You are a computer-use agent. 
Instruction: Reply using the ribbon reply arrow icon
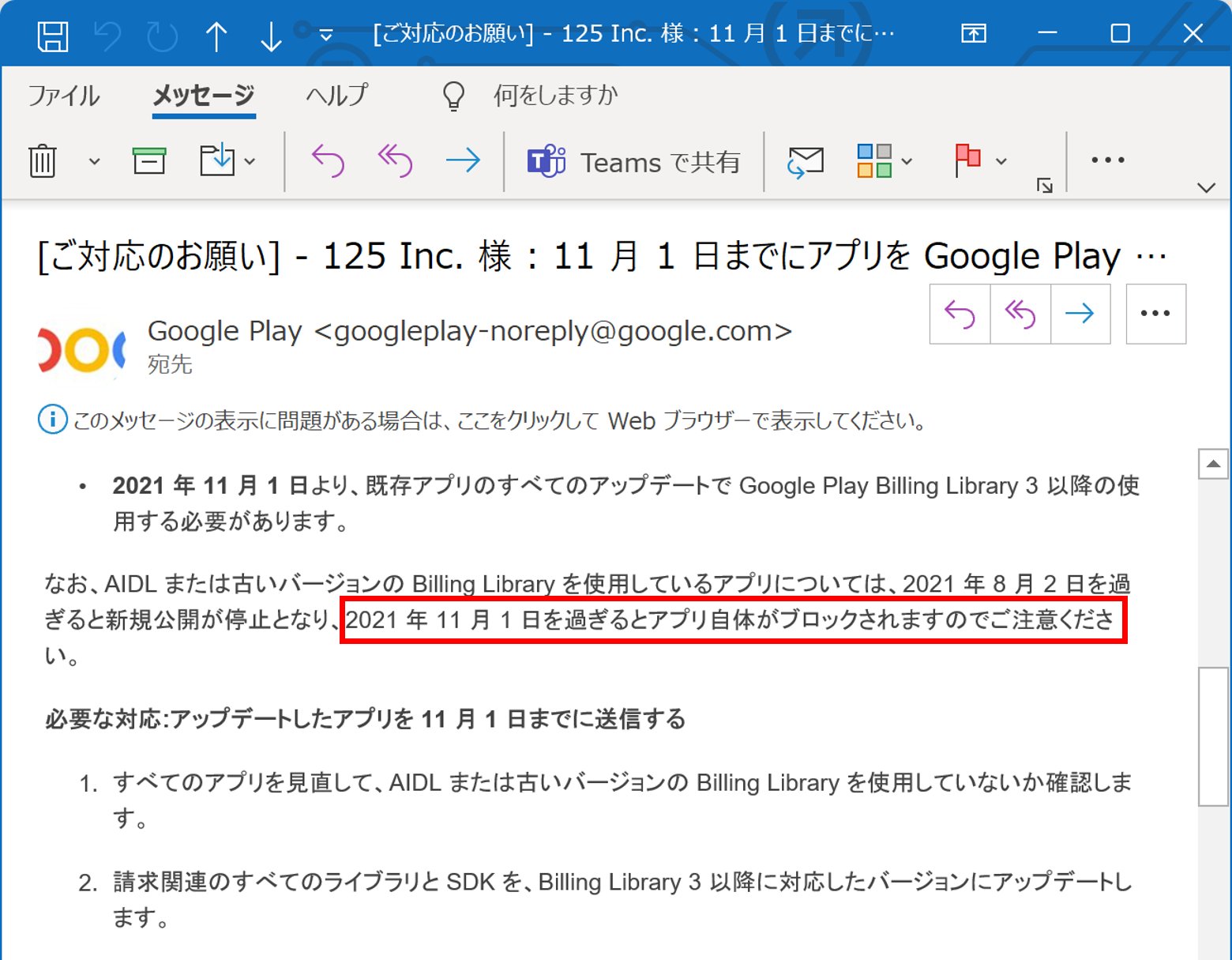(327, 160)
